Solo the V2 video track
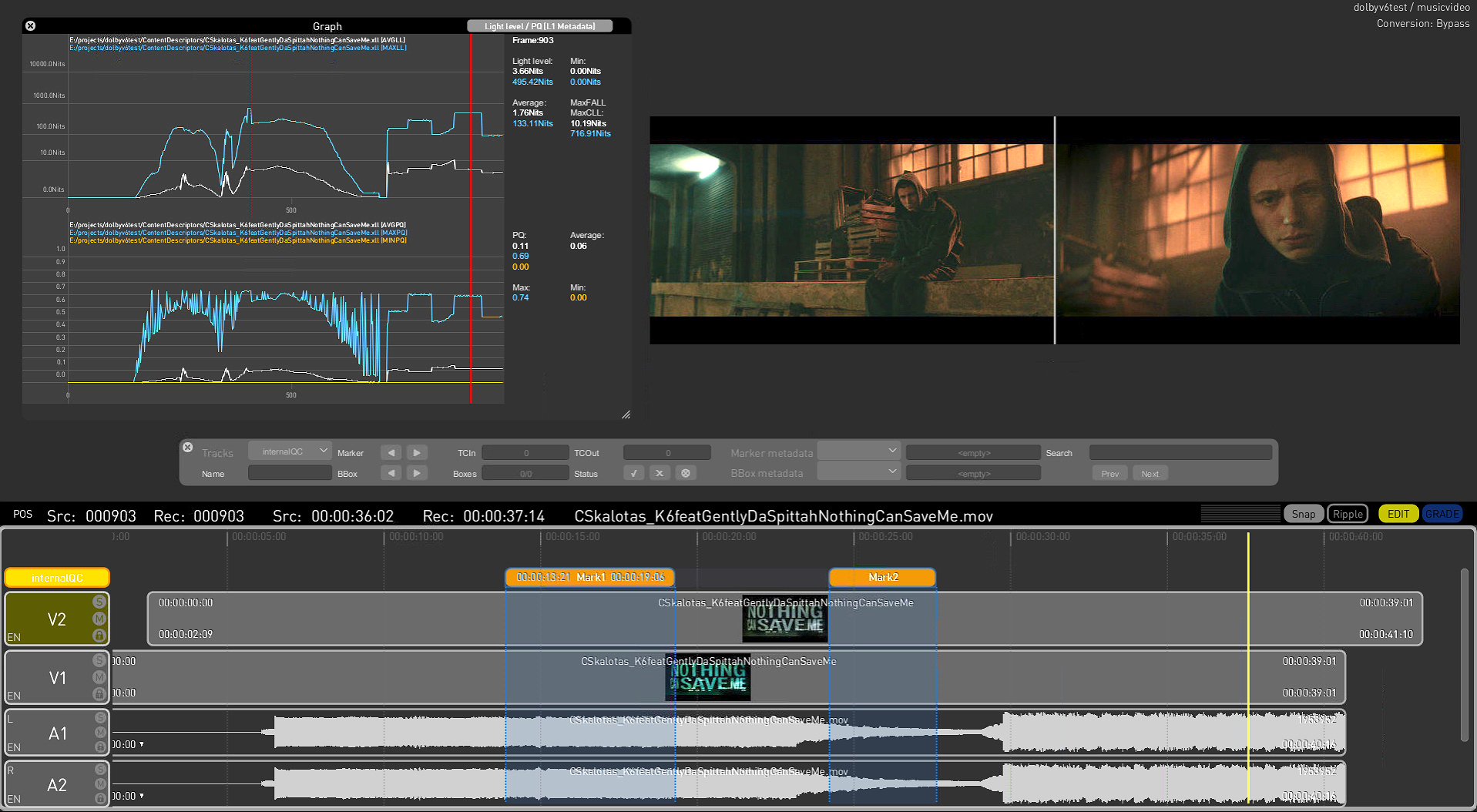 [99, 602]
